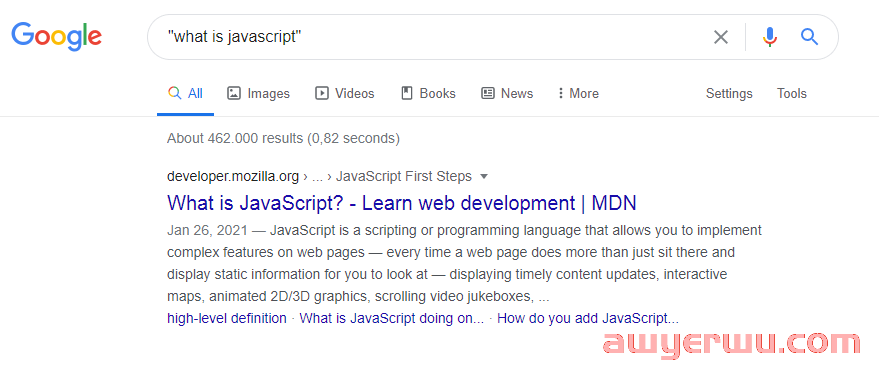Clear the search box with X icon
This screenshot has height=373, width=879.
tap(720, 38)
